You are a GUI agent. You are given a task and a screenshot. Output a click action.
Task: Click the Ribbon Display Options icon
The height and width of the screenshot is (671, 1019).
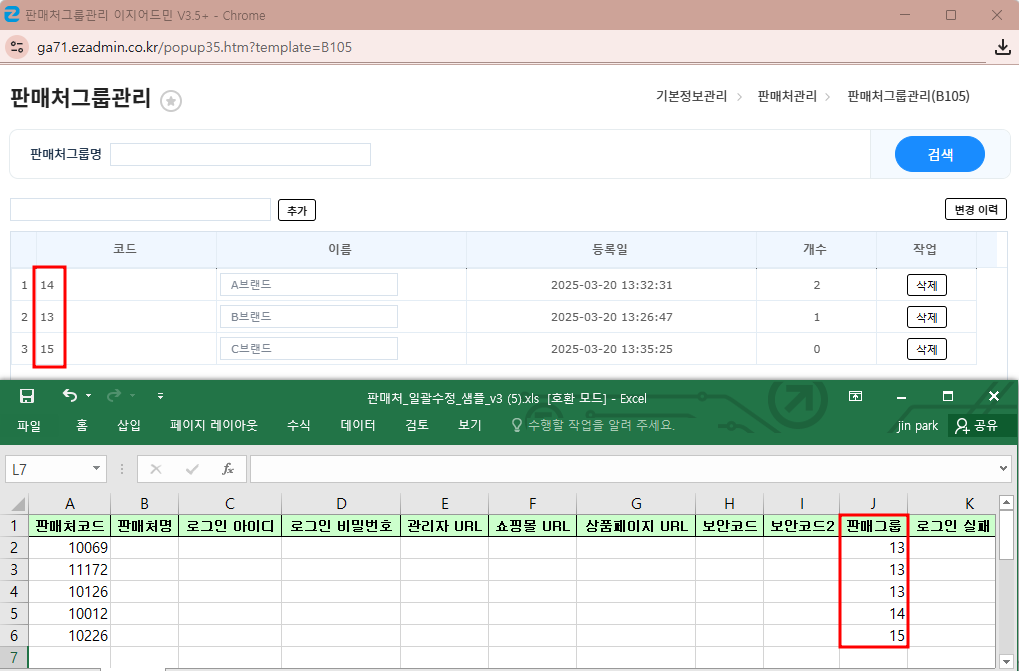click(x=855, y=396)
